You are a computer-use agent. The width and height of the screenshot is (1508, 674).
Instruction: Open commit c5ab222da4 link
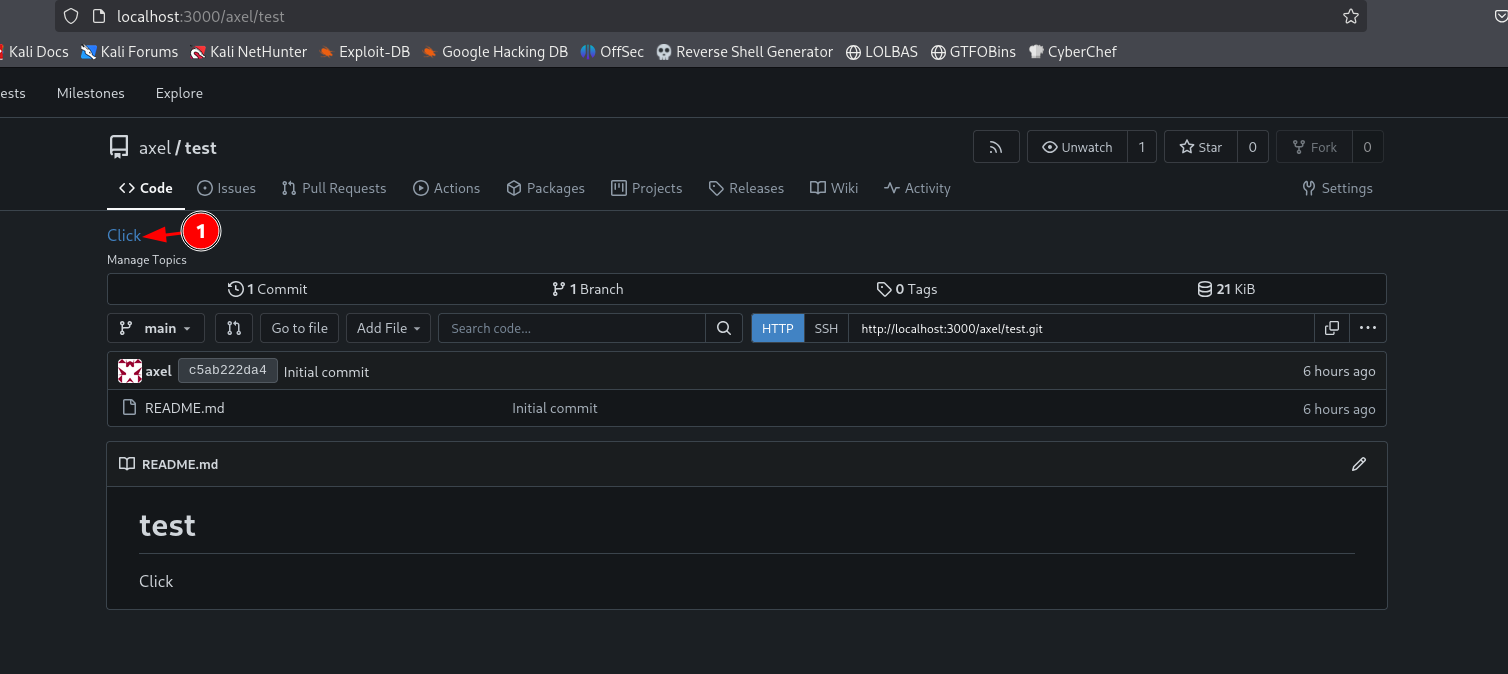[227, 371]
